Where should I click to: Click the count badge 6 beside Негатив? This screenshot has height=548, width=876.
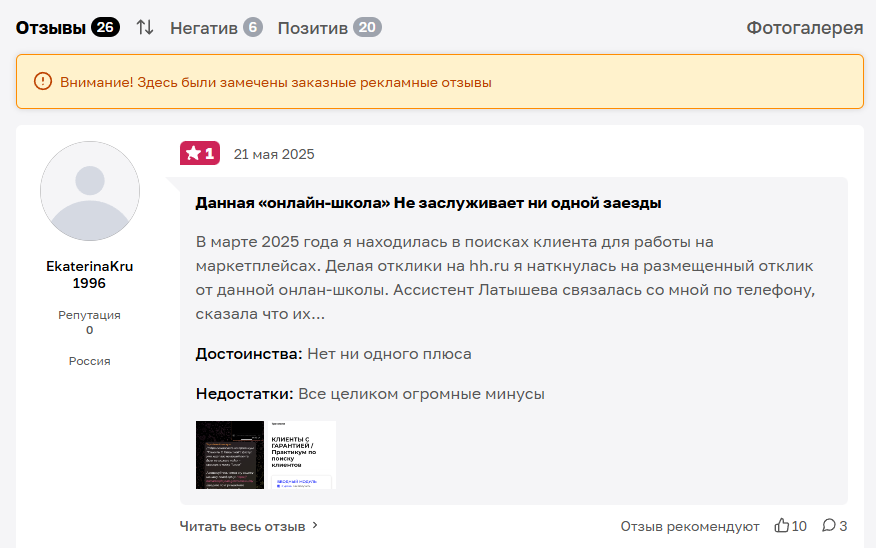pos(253,27)
